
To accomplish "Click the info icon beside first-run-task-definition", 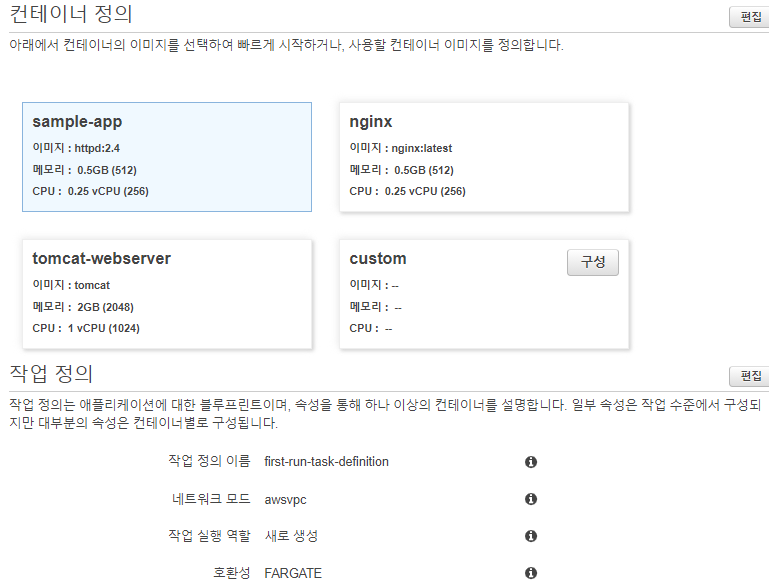I will [x=531, y=462].
